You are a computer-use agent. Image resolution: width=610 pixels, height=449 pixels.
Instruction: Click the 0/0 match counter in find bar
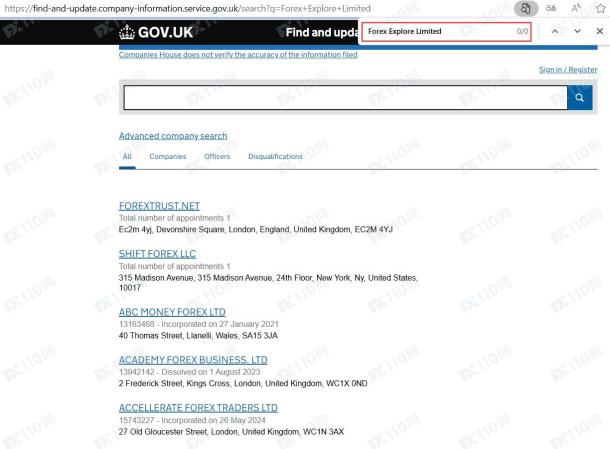click(x=522, y=32)
